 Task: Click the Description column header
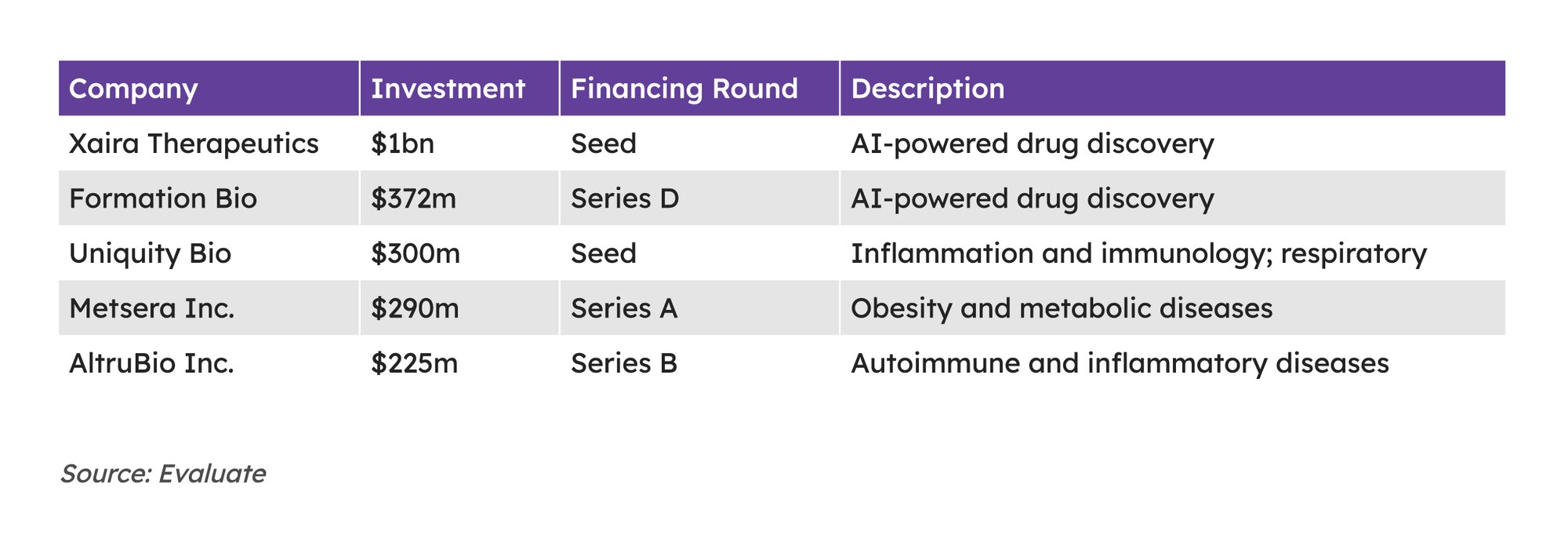click(927, 89)
